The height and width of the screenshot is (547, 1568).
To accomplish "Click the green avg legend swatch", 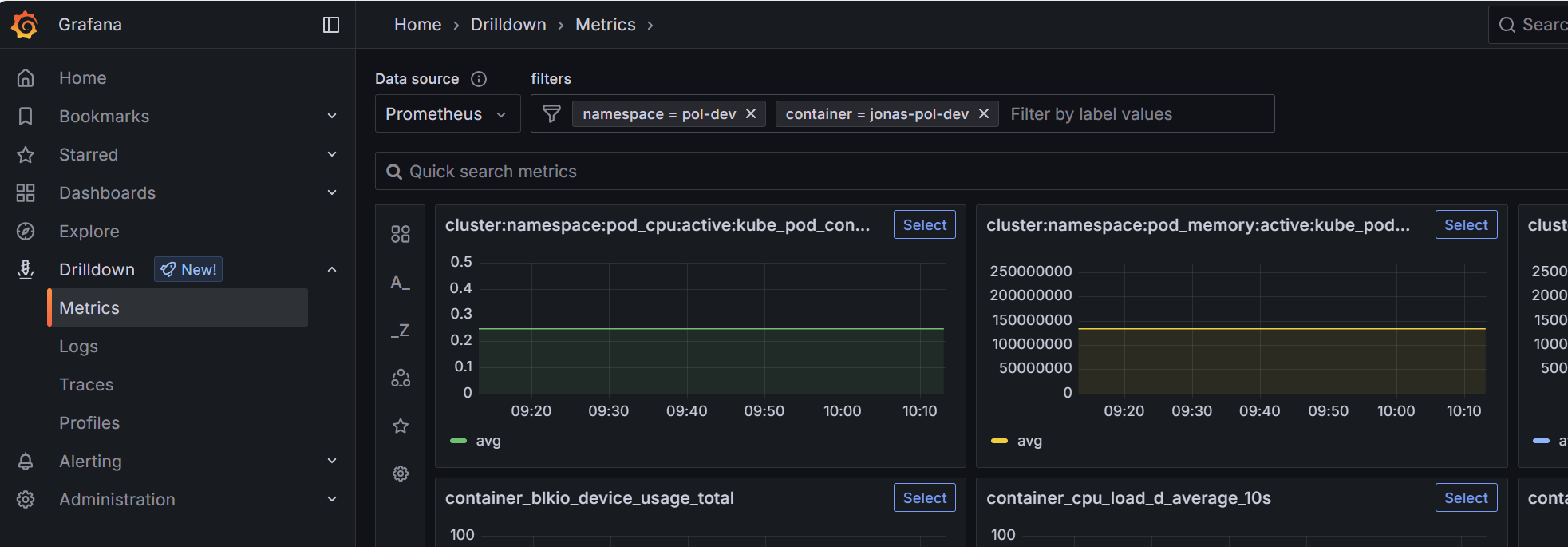I will point(458,441).
